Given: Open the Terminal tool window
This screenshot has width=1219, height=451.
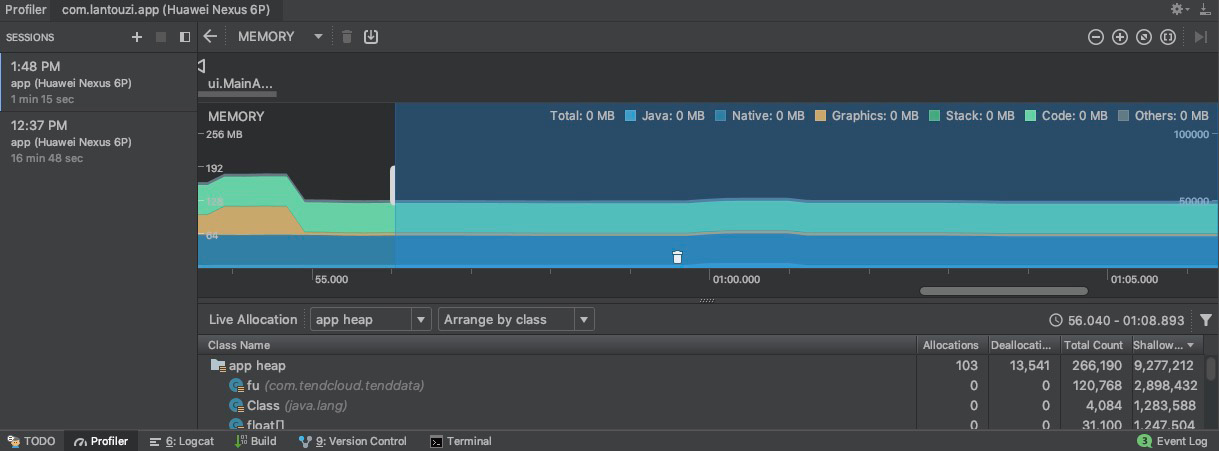Looking at the screenshot, I should (x=460, y=441).
